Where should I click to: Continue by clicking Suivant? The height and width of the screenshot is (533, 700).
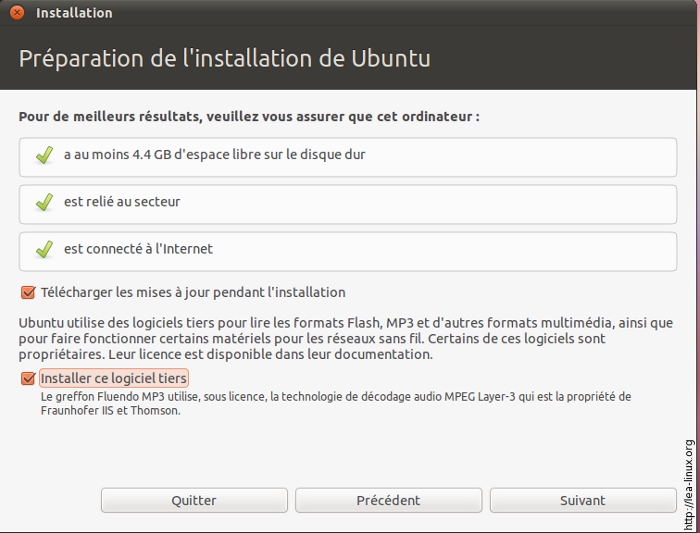582,500
